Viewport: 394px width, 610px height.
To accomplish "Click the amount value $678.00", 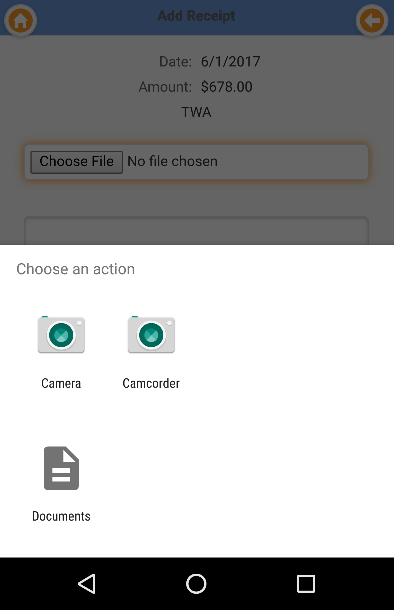I will (x=226, y=87).
